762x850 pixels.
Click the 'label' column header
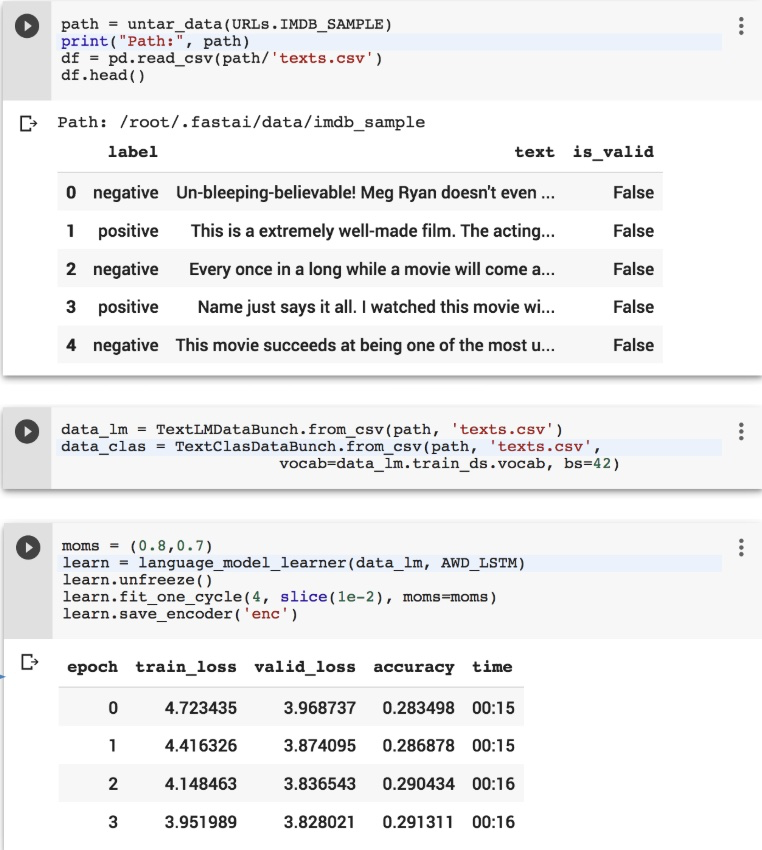132,152
